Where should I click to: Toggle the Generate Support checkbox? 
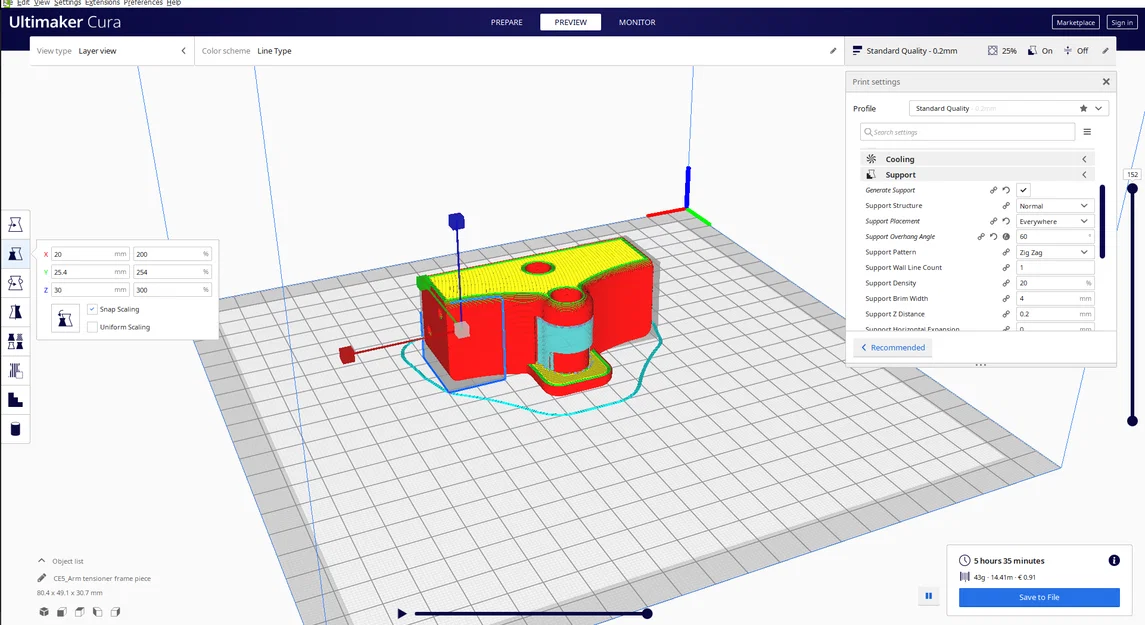point(1022,189)
